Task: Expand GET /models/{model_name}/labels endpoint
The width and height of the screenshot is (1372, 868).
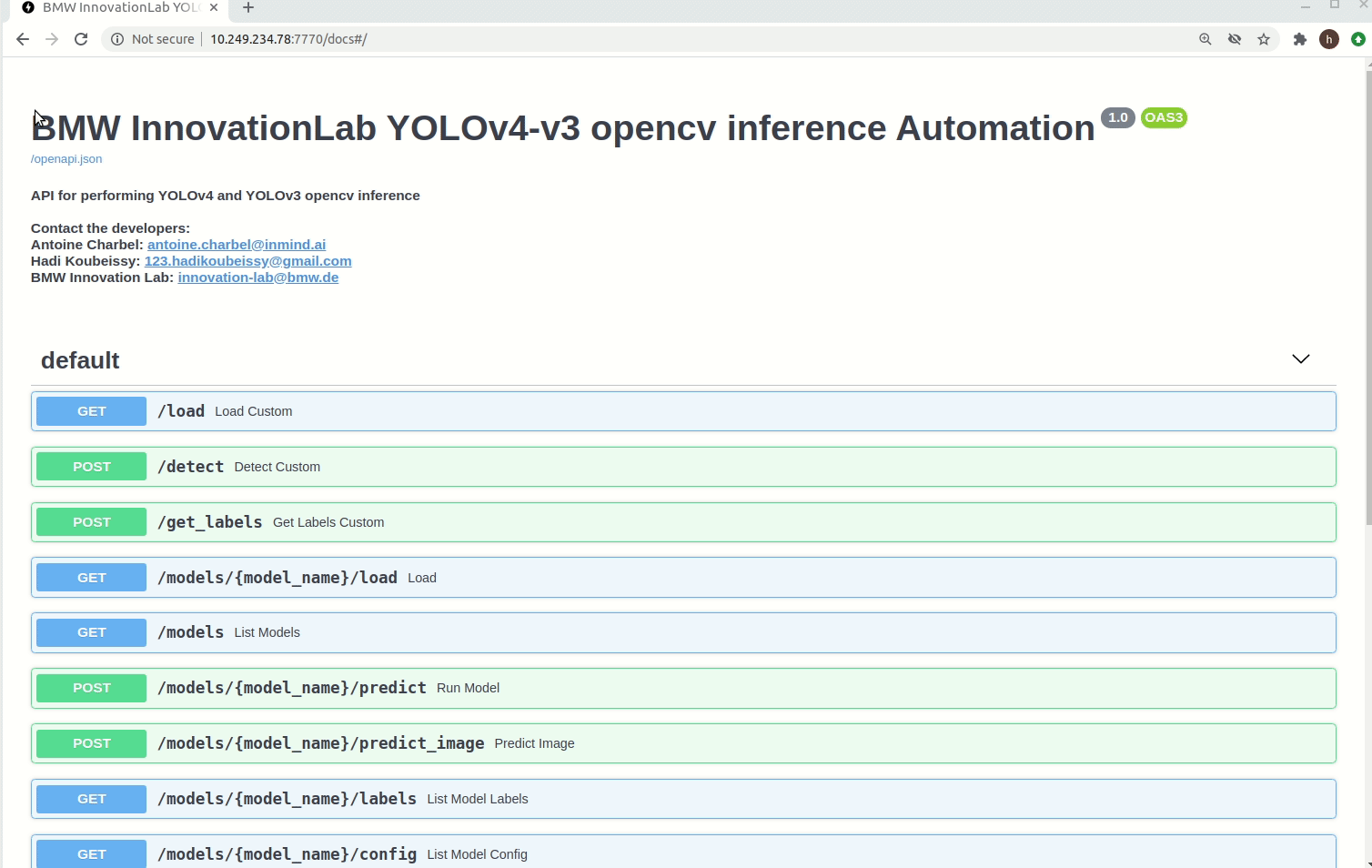Action: tap(683, 799)
